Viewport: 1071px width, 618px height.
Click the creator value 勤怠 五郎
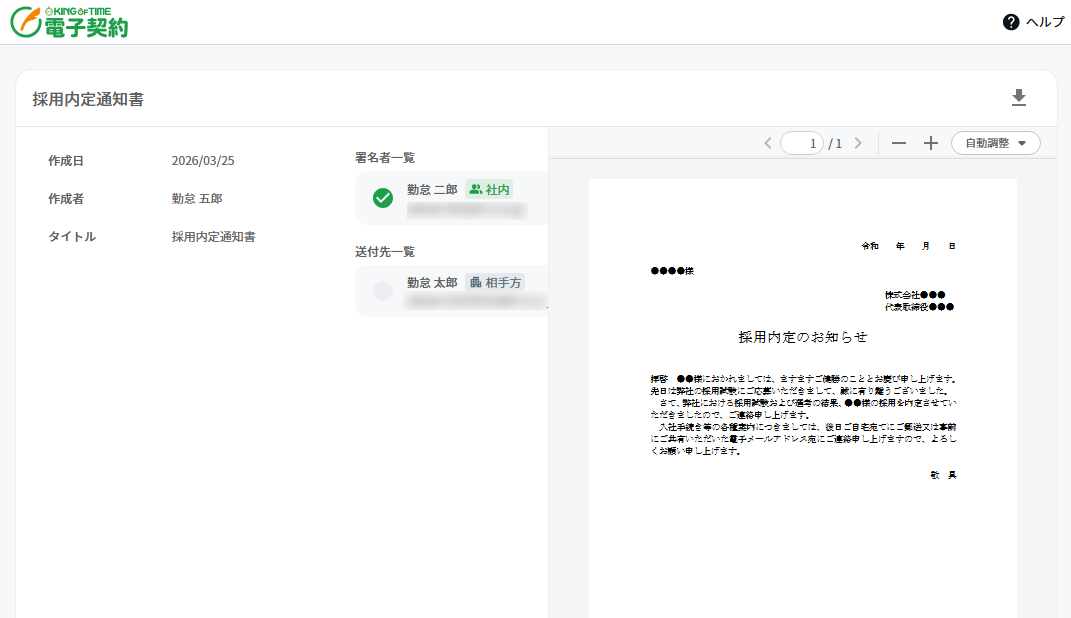tap(197, 199)
